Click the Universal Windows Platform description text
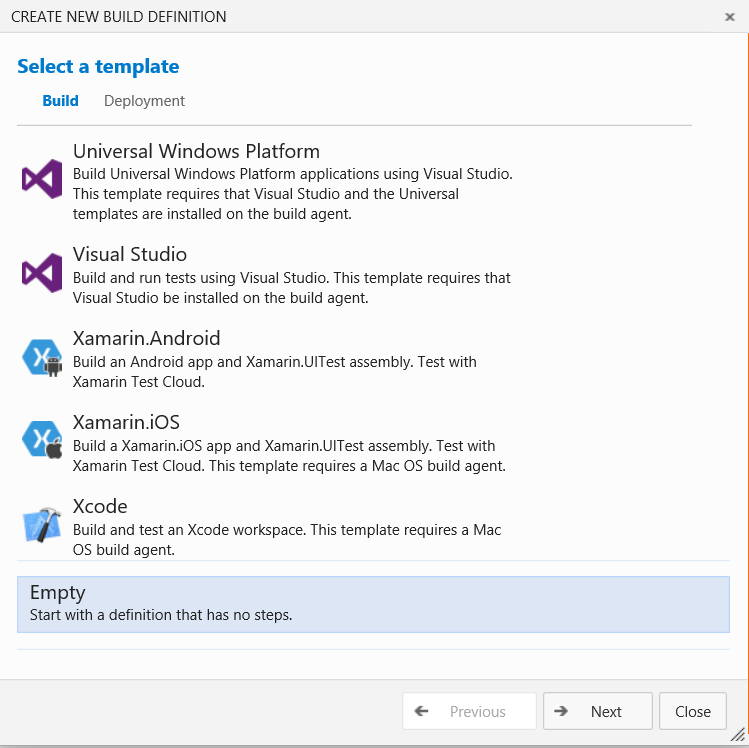This screenshot has width=749, height=748. pyautogui.click(x=293, y=194)
